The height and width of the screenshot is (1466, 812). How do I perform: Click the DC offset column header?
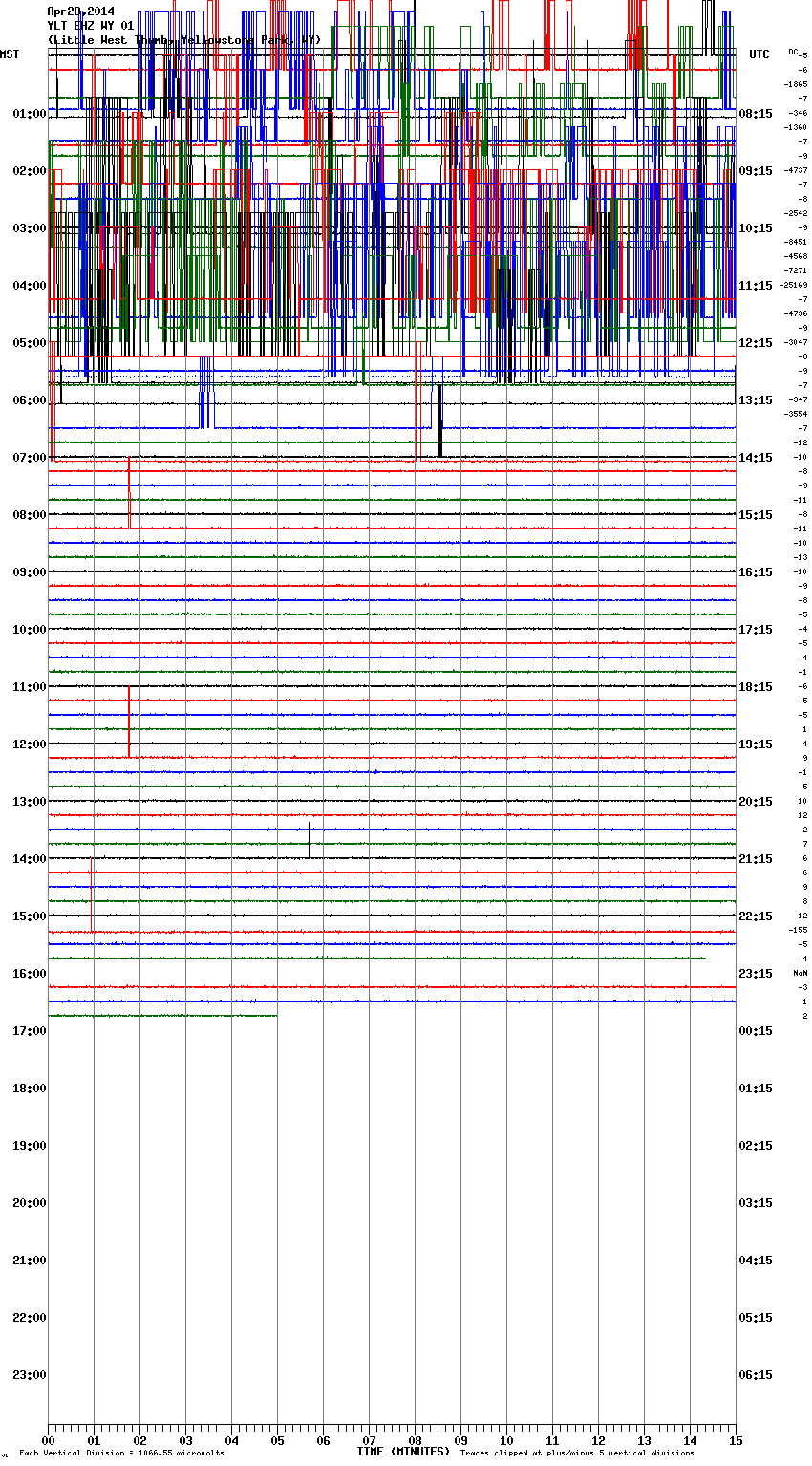tap(793, 52)
